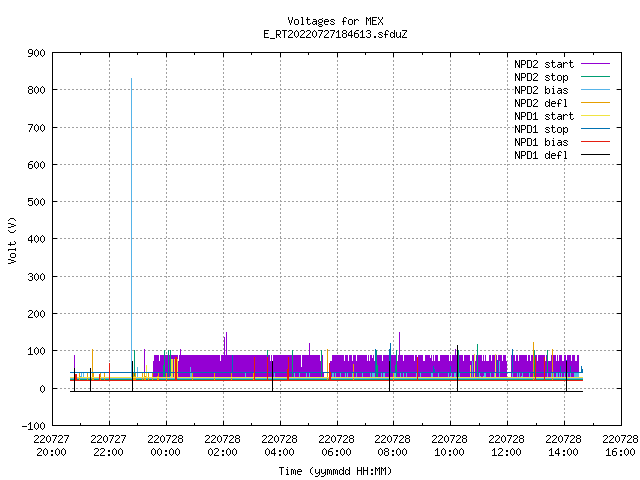Image resolution: width=640 pixels, height=480 pixels.
Task: Click the x-axis tick 220728 06:00
Action: click(x=336, y=445)
